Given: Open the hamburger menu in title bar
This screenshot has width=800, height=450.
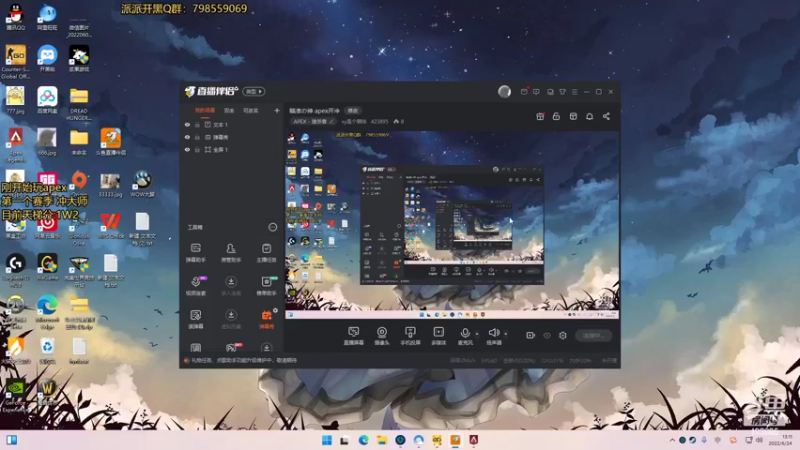Looking at the screenshot, I should pyautogui.click(x=574, y=92).
